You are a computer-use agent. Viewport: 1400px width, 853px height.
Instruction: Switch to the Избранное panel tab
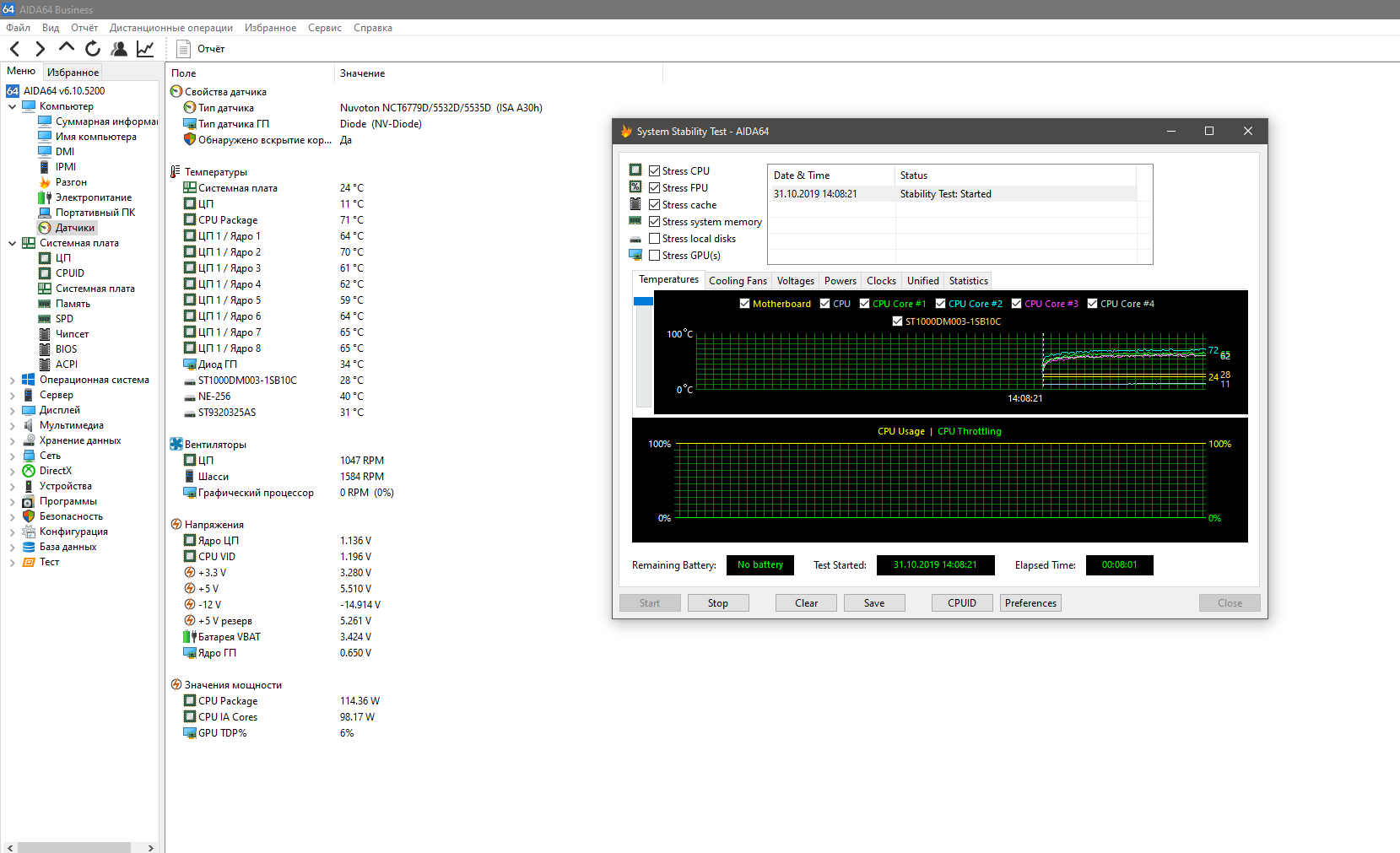(73, 73)
